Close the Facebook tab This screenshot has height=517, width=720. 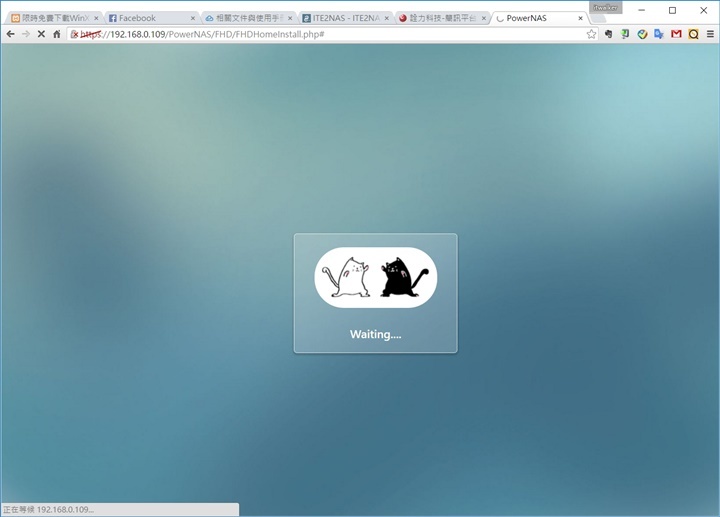(192, 18)
